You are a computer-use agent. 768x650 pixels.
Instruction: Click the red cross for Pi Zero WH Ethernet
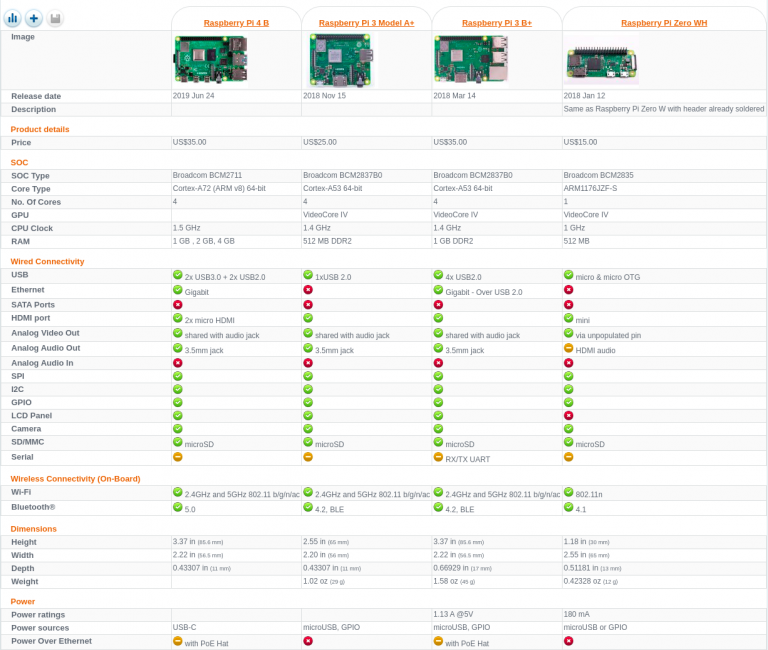[x=569, y=290]
